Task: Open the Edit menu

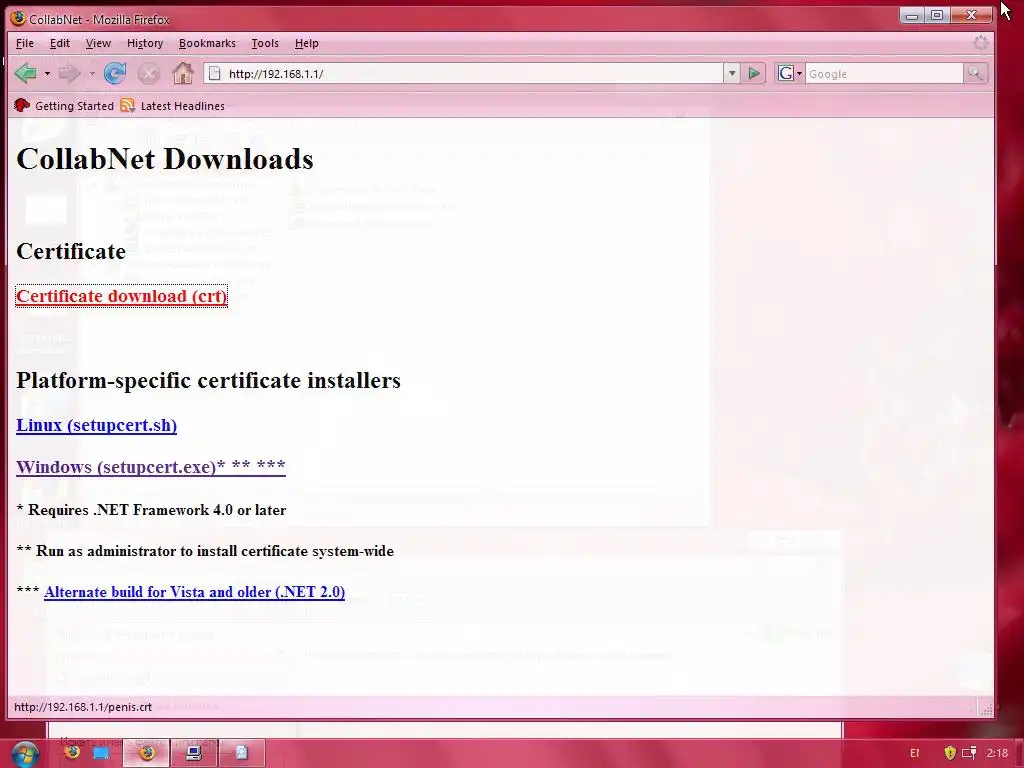Action: click(59, 43)
